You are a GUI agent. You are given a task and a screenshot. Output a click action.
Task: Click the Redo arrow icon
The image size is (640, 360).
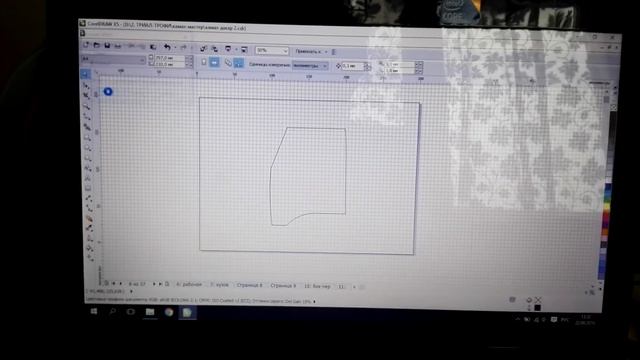(183, 48)
